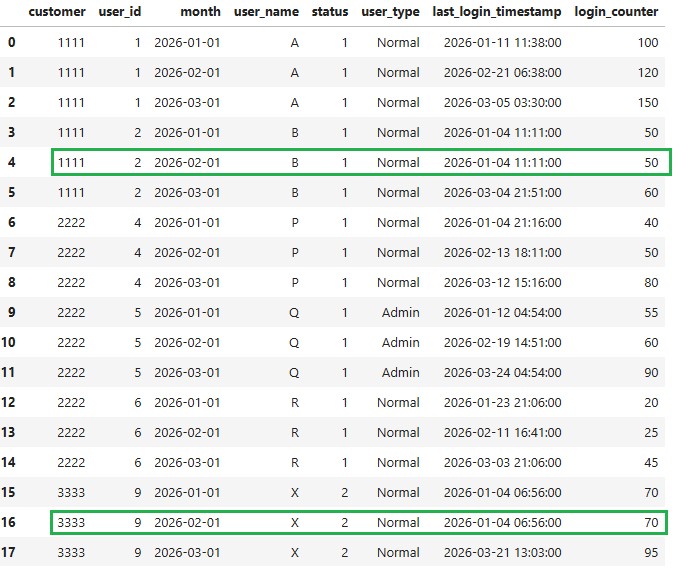Viewport: 686px width, 568px height.
Task: Click timestamp 2026-01-11 11:38:00 cell
Action: [x=502, y=42]
